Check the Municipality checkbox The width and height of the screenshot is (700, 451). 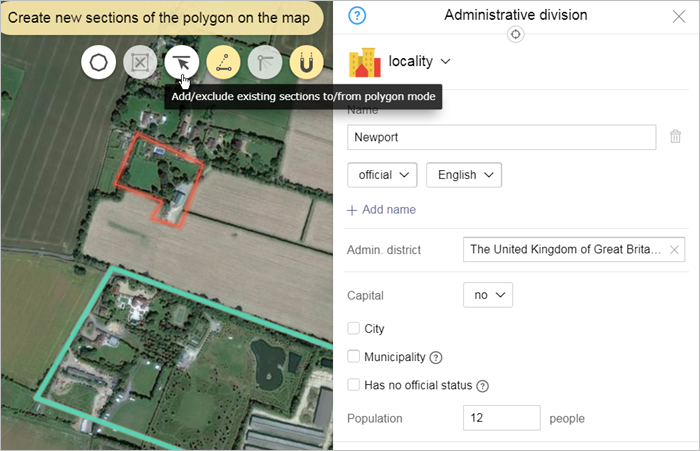[x=354, y=357]
